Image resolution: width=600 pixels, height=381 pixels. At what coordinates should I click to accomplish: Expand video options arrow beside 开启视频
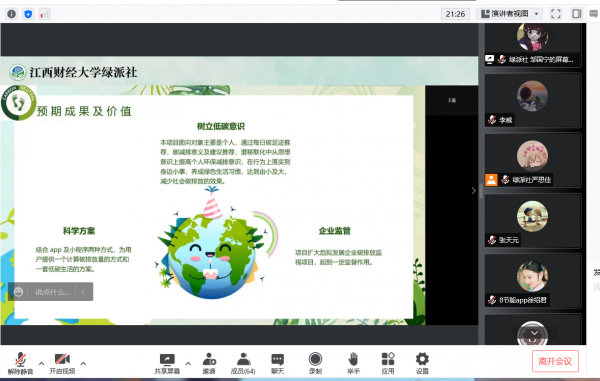[83, 363]
